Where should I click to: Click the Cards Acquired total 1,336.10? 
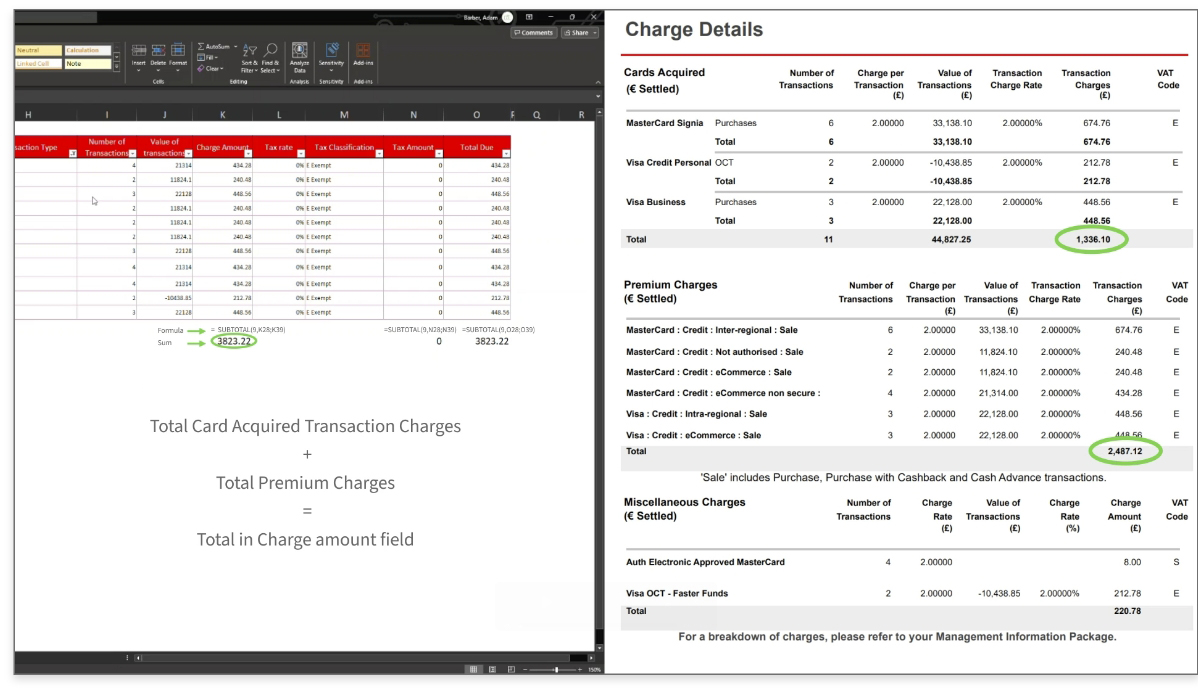point(1093,239)
